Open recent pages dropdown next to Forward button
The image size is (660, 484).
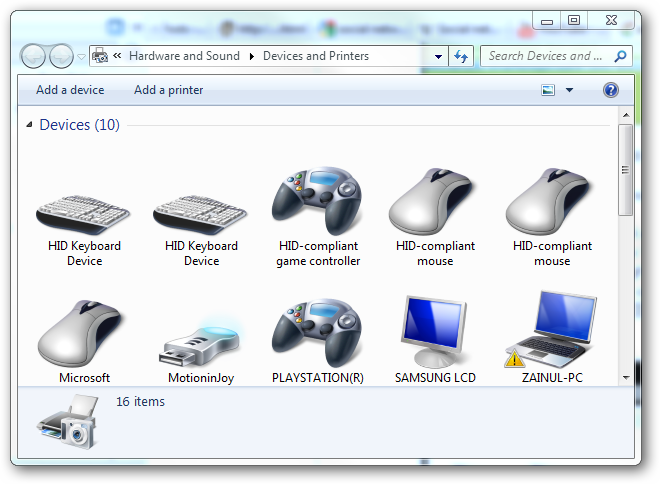click(82, 56)
